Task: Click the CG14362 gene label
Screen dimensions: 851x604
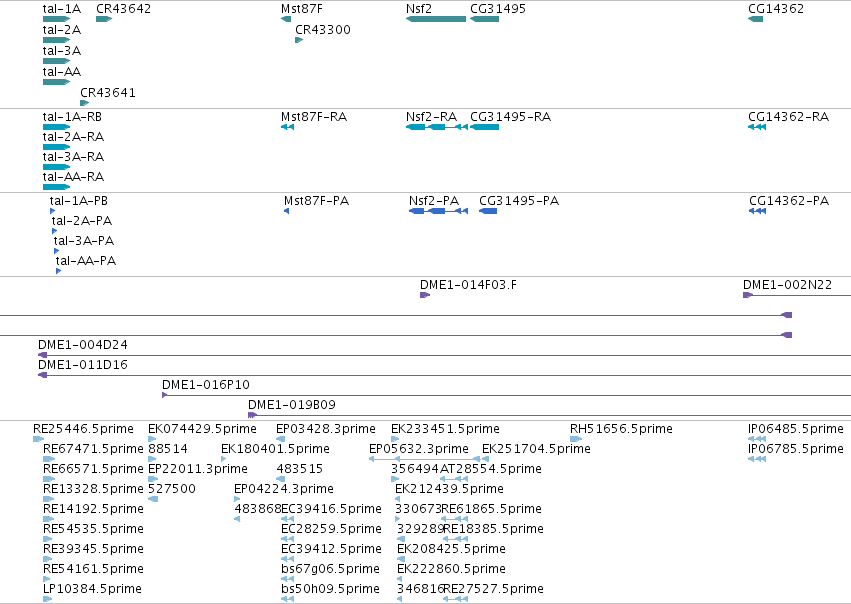Action: pos(776,9)
